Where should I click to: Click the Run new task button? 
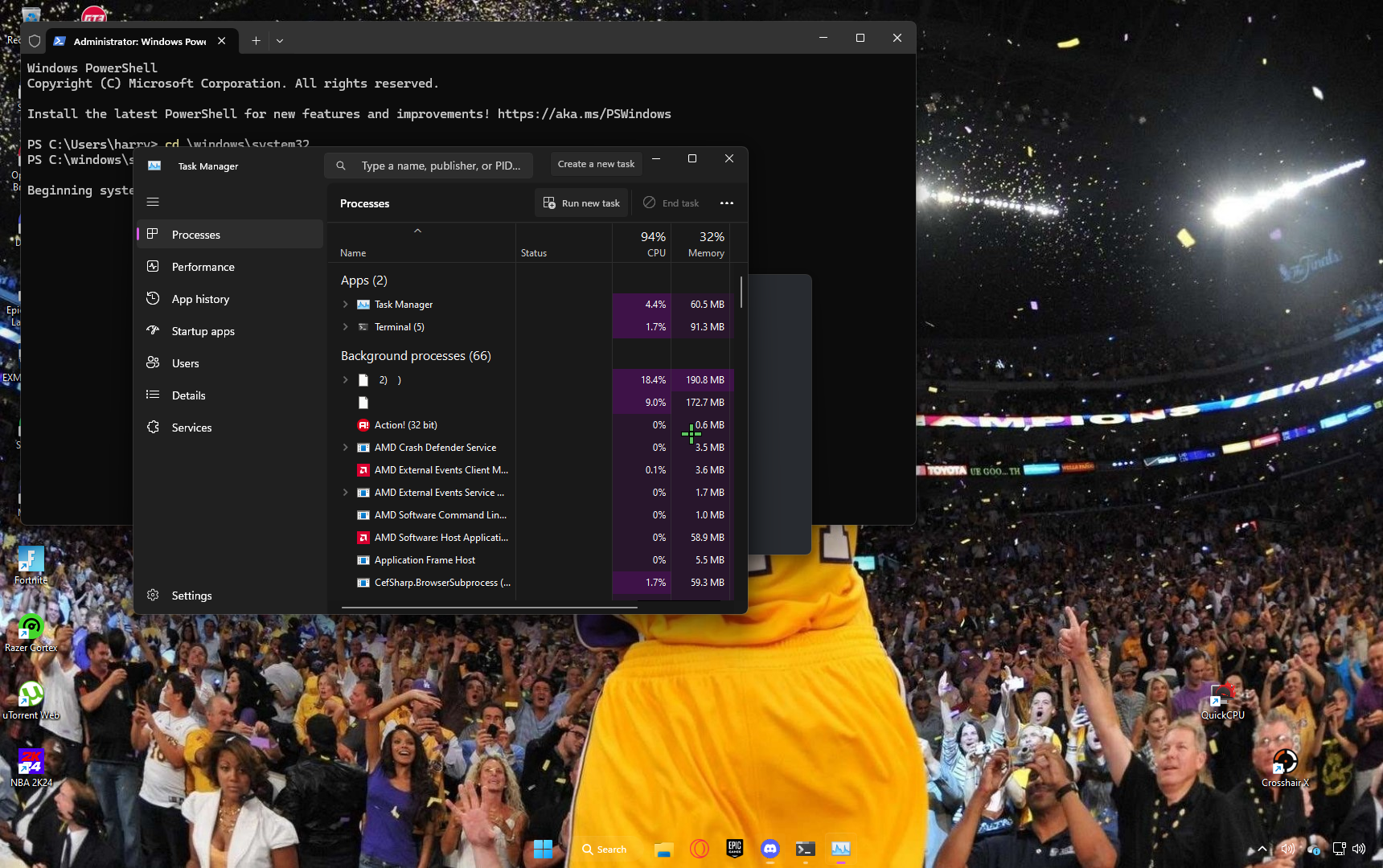[581, 203]
